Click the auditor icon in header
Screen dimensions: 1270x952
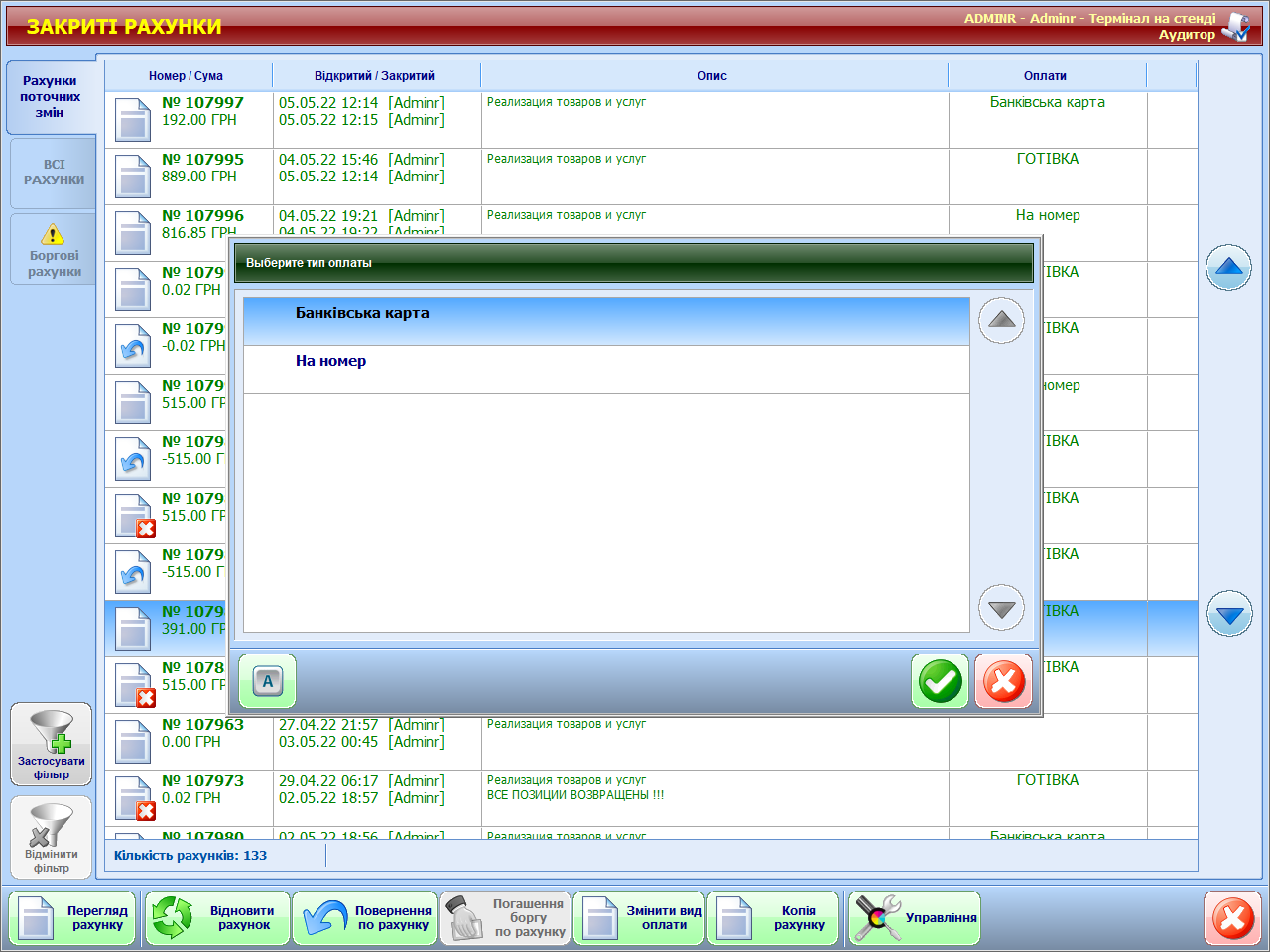1236,27
